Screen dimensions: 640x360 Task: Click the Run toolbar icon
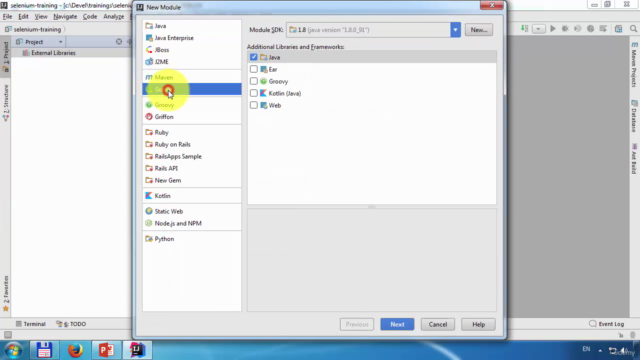tap(553, 29)
